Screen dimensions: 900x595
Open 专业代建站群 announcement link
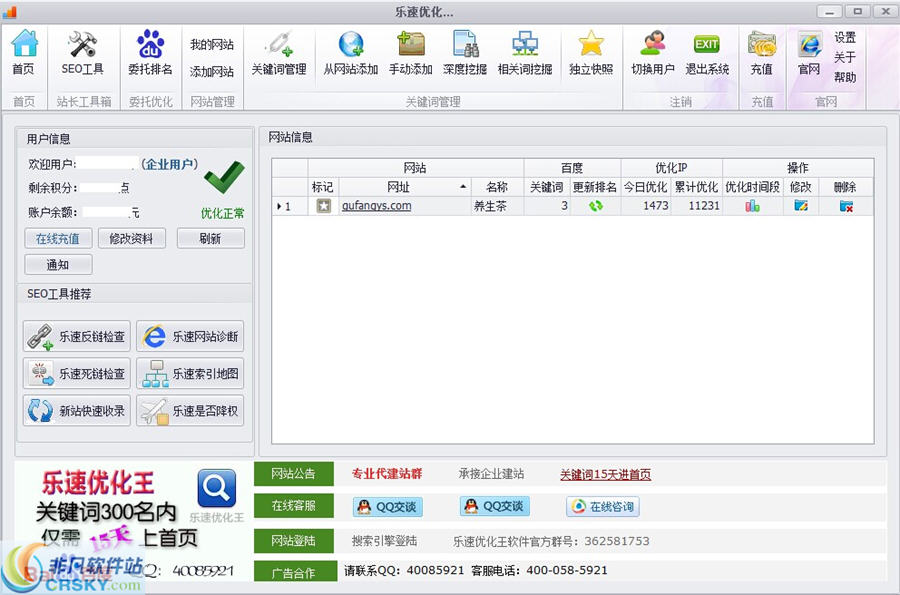(387, 474)
